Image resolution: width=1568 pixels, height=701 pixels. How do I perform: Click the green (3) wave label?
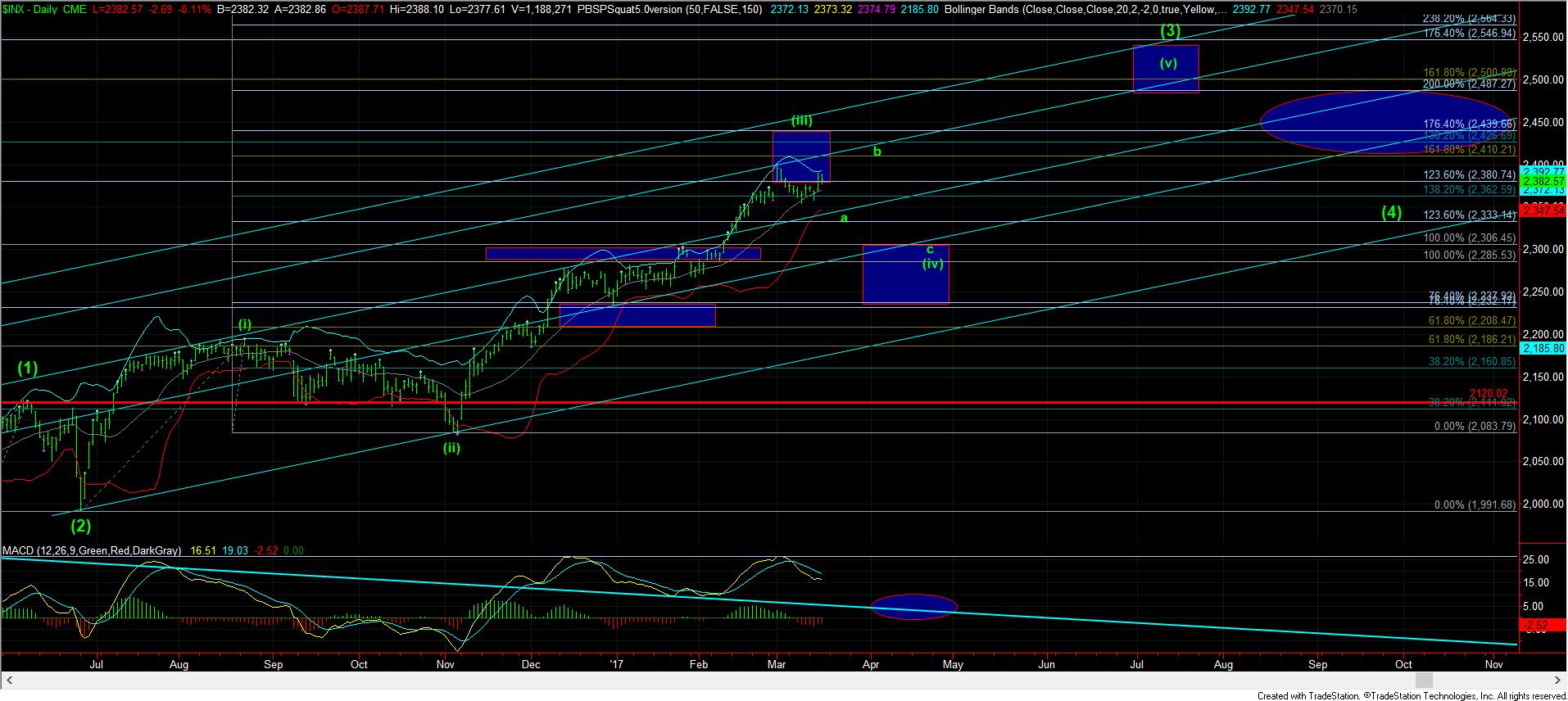(x=1171, y=32)
